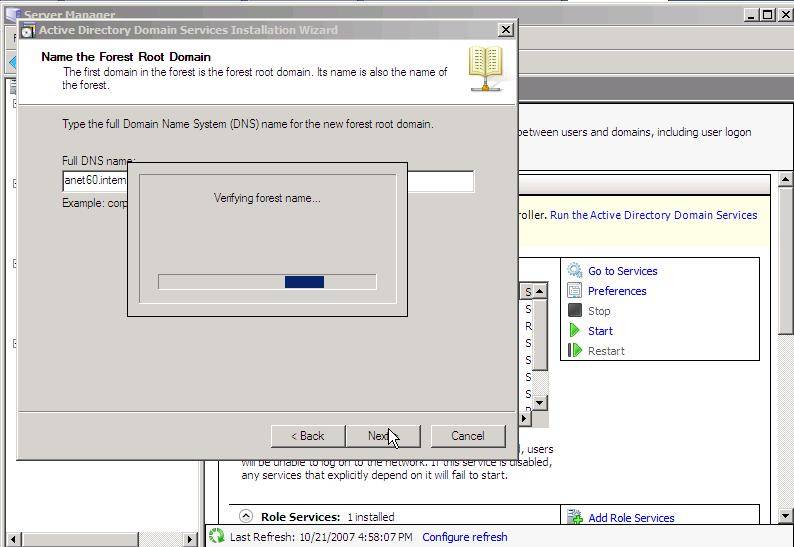The image size is (794, 547).
Task: Run the Active Directory Domain Services link
Action: (654, 215)
